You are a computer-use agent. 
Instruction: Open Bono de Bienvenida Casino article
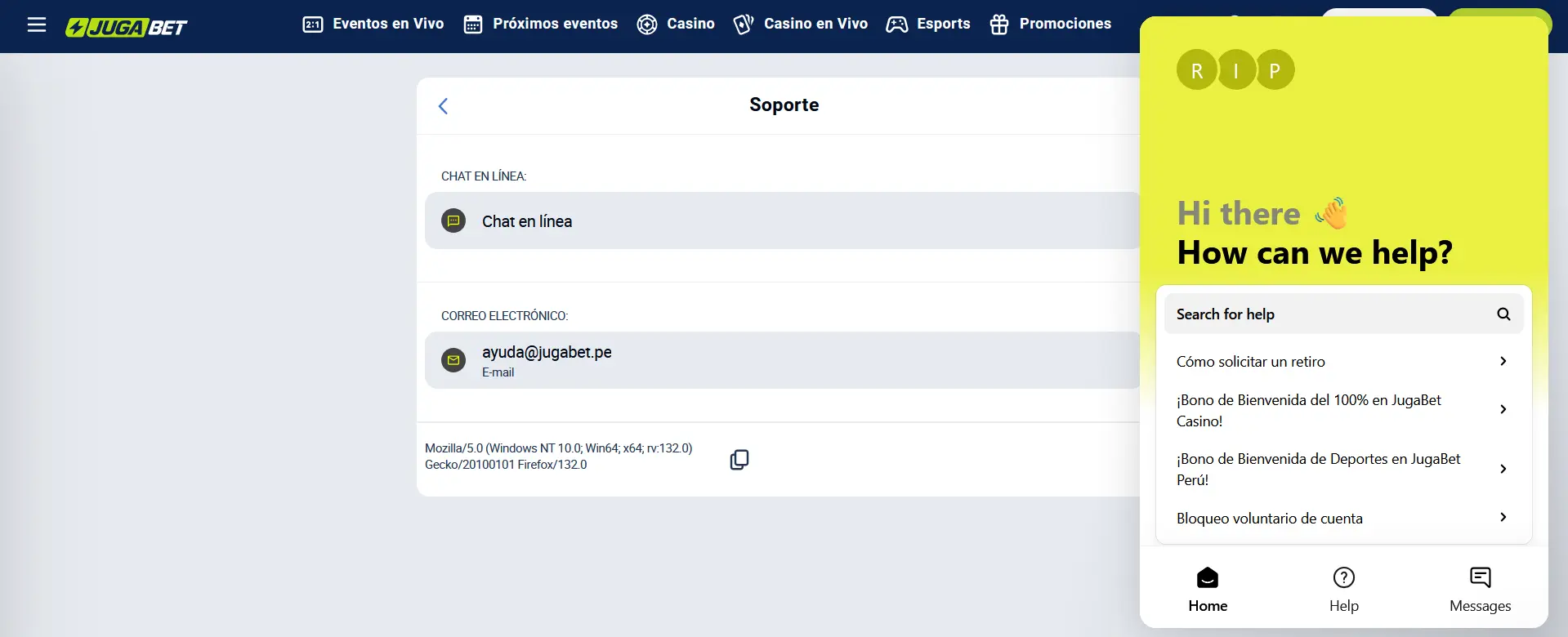pos(1343,410)
